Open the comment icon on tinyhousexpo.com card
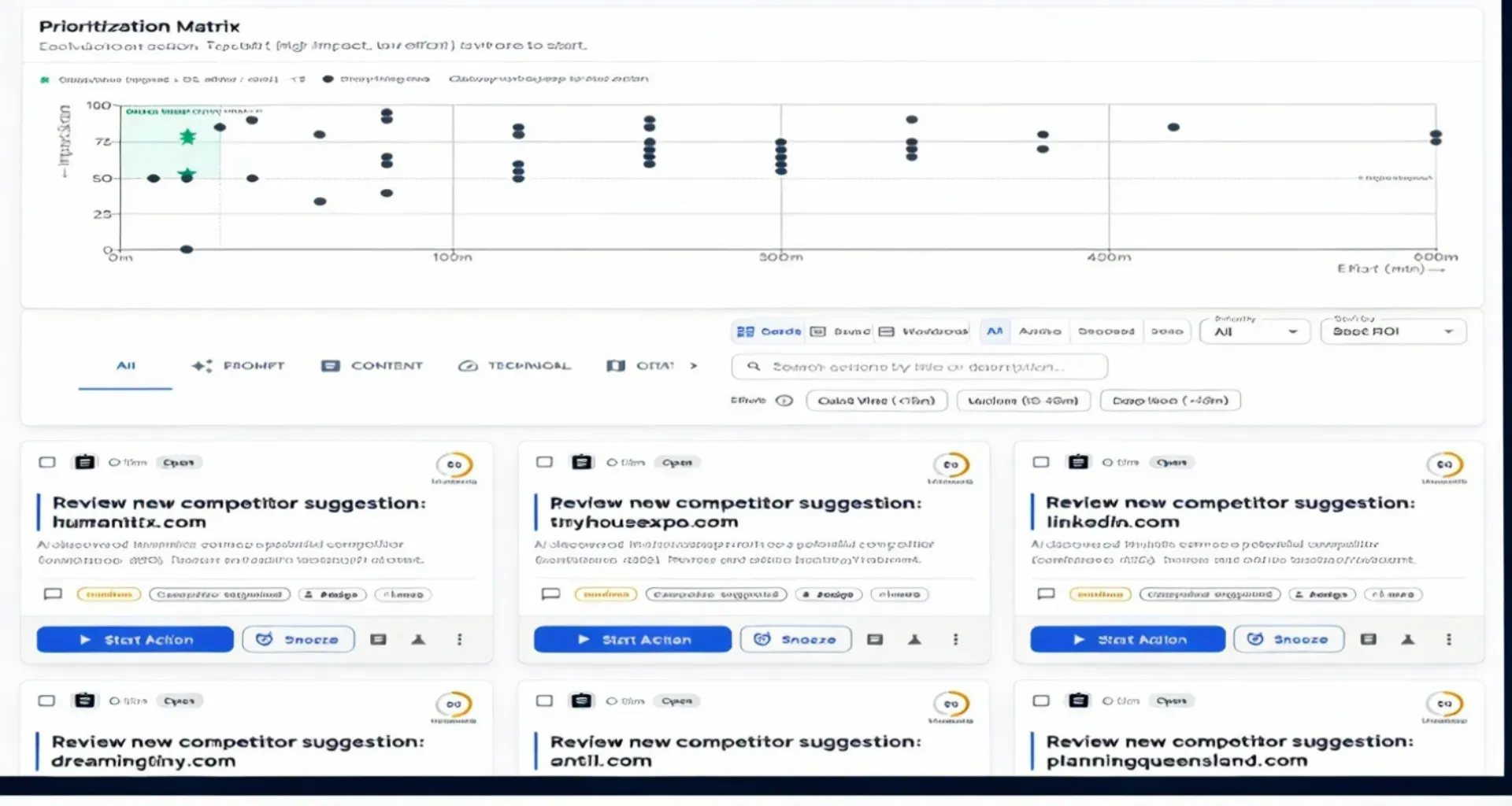The image size is (1512, 806). 550,594
